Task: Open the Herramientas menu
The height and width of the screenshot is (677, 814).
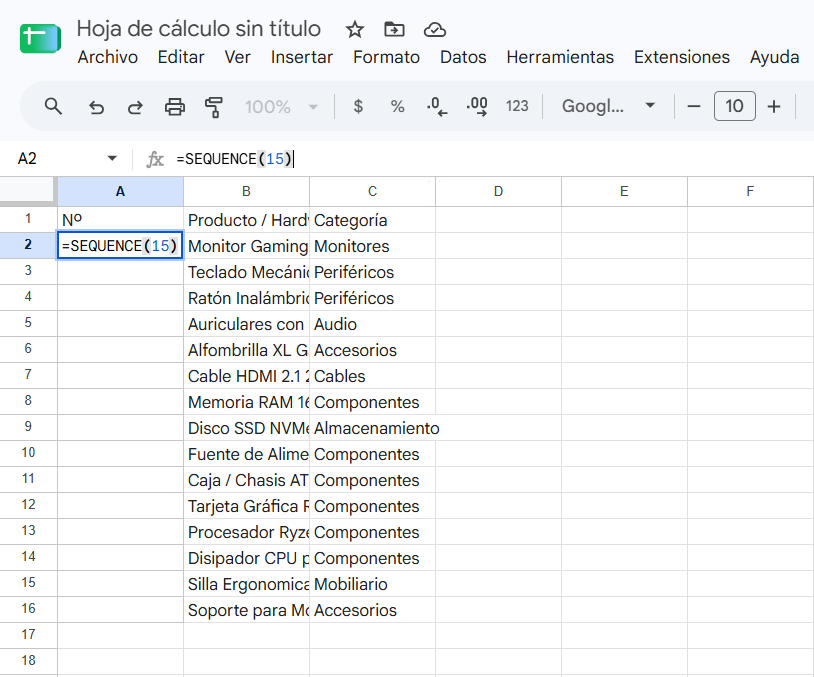Action: coord(560,57)
